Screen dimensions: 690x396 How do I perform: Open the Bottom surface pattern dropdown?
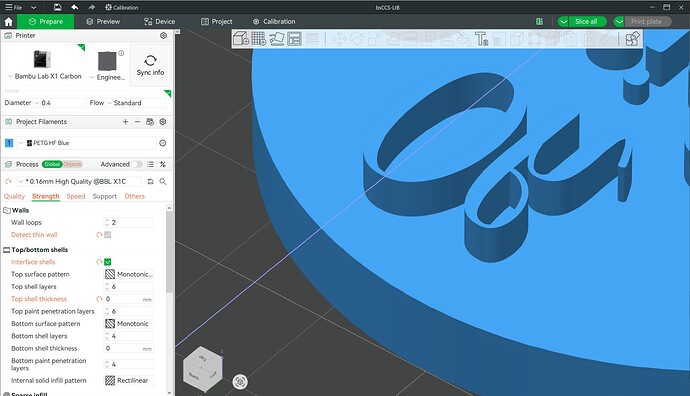point(128,323)
